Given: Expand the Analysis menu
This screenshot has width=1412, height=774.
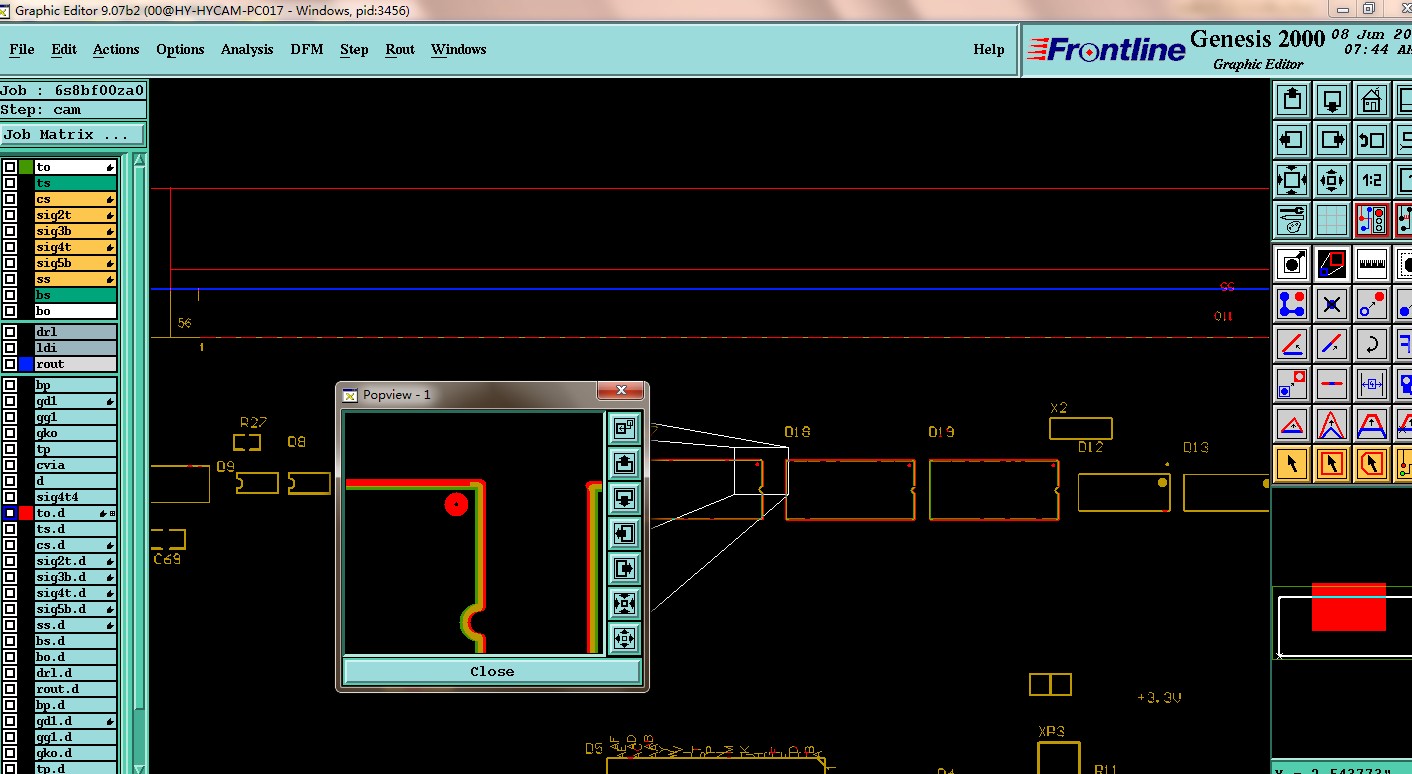Looking at the screenshot, I should (x=247, y=49).
